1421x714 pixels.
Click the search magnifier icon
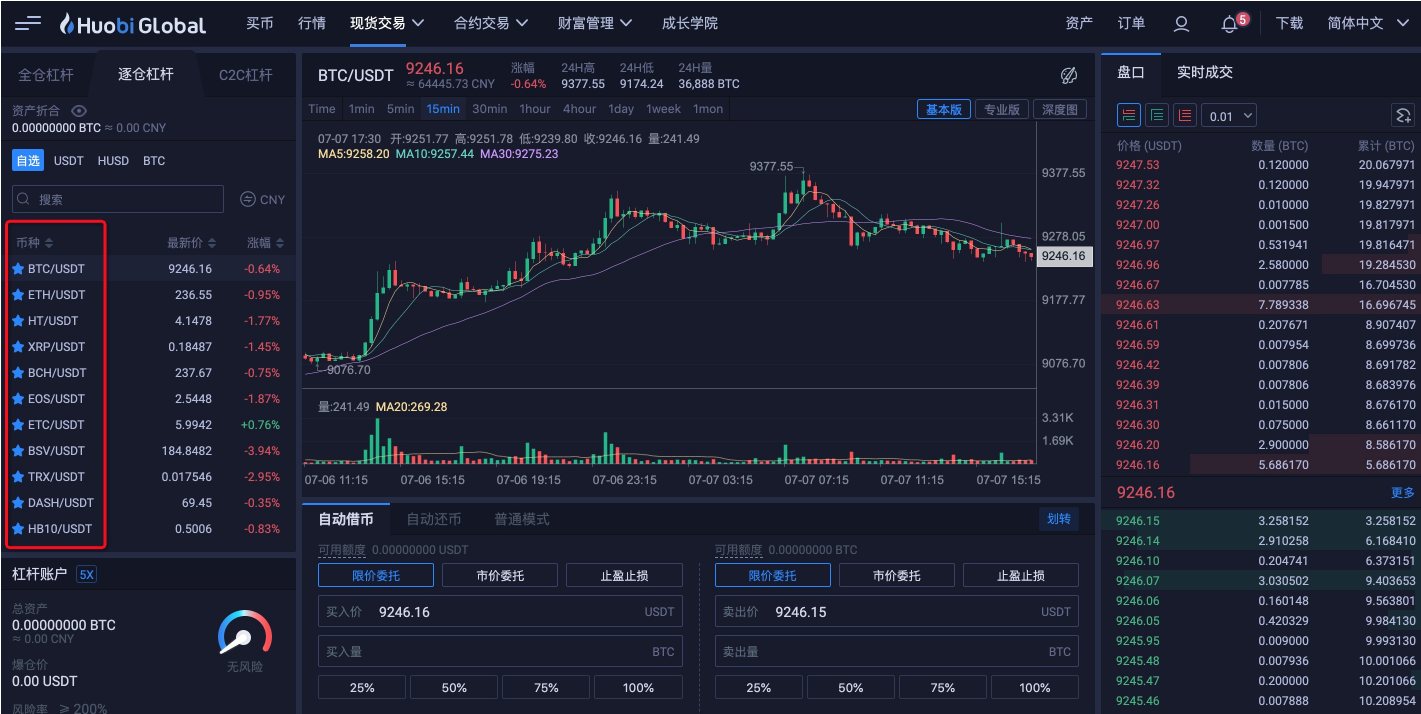click(x=25, y=199)
